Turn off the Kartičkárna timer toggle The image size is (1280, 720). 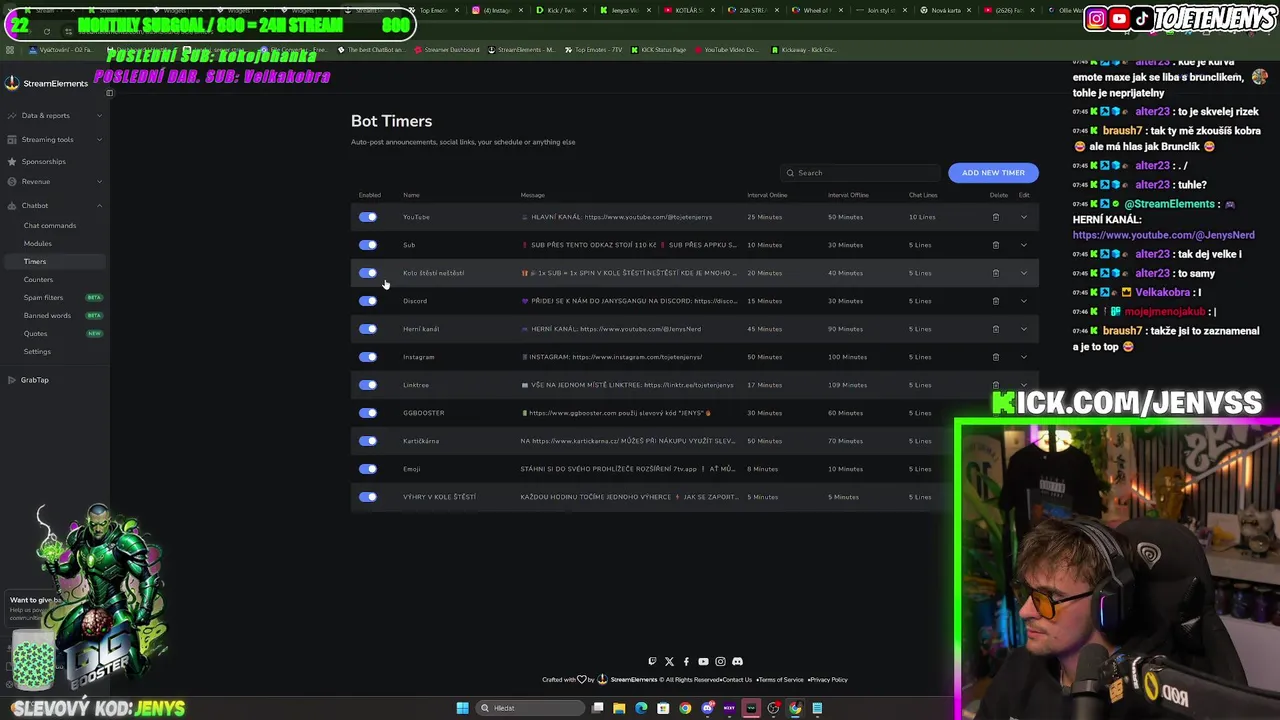point(368,441)
